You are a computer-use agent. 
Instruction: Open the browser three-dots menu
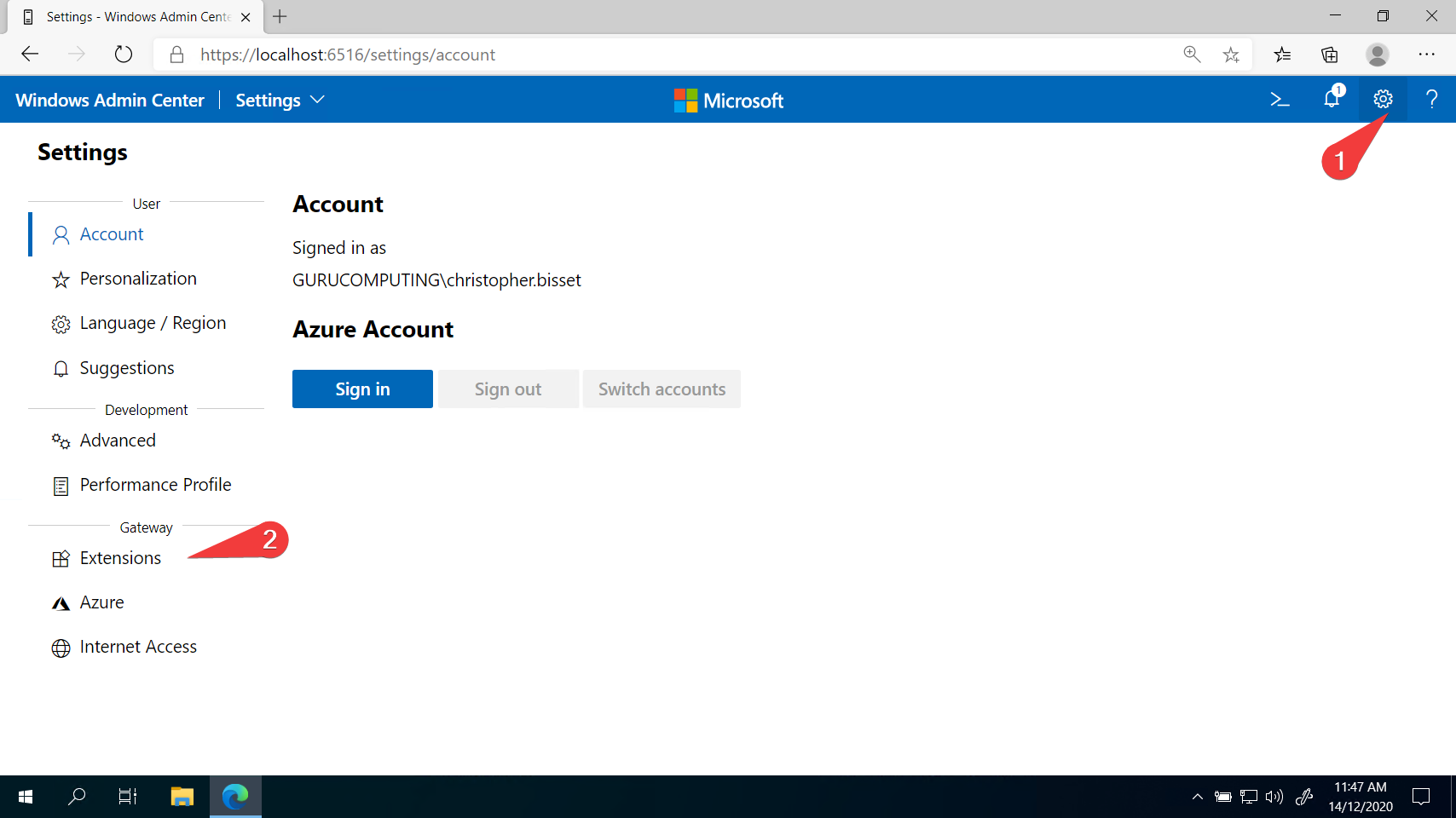(1427, 55)
